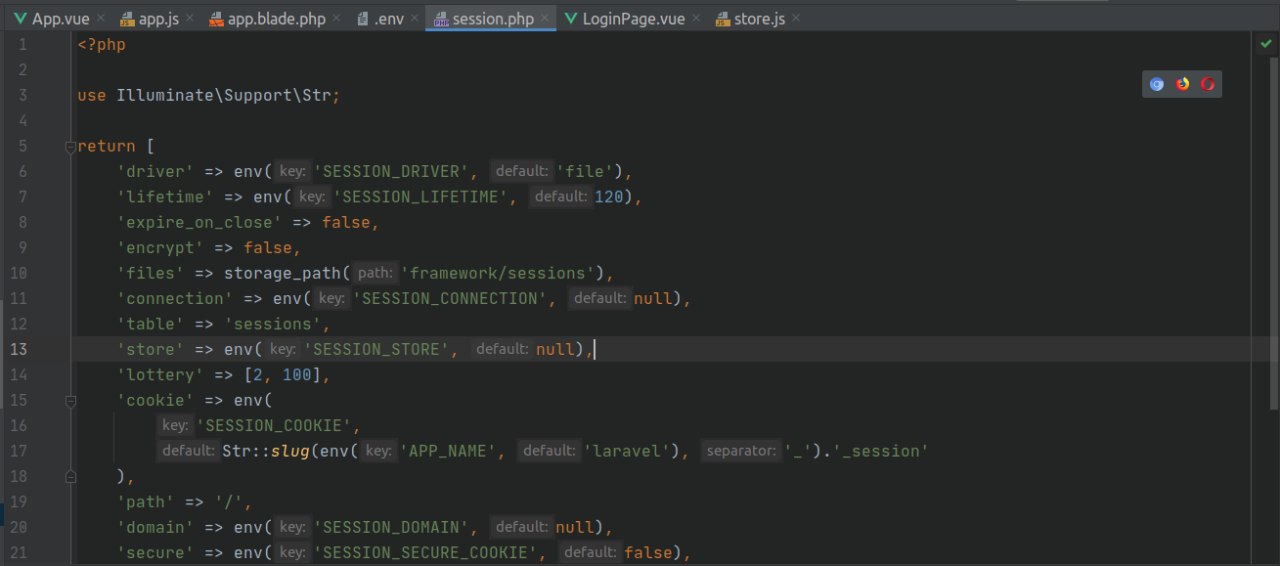The image size is (1280, 566).
Task: Click the storage_path function call
Action: click(x=283, y=273)
